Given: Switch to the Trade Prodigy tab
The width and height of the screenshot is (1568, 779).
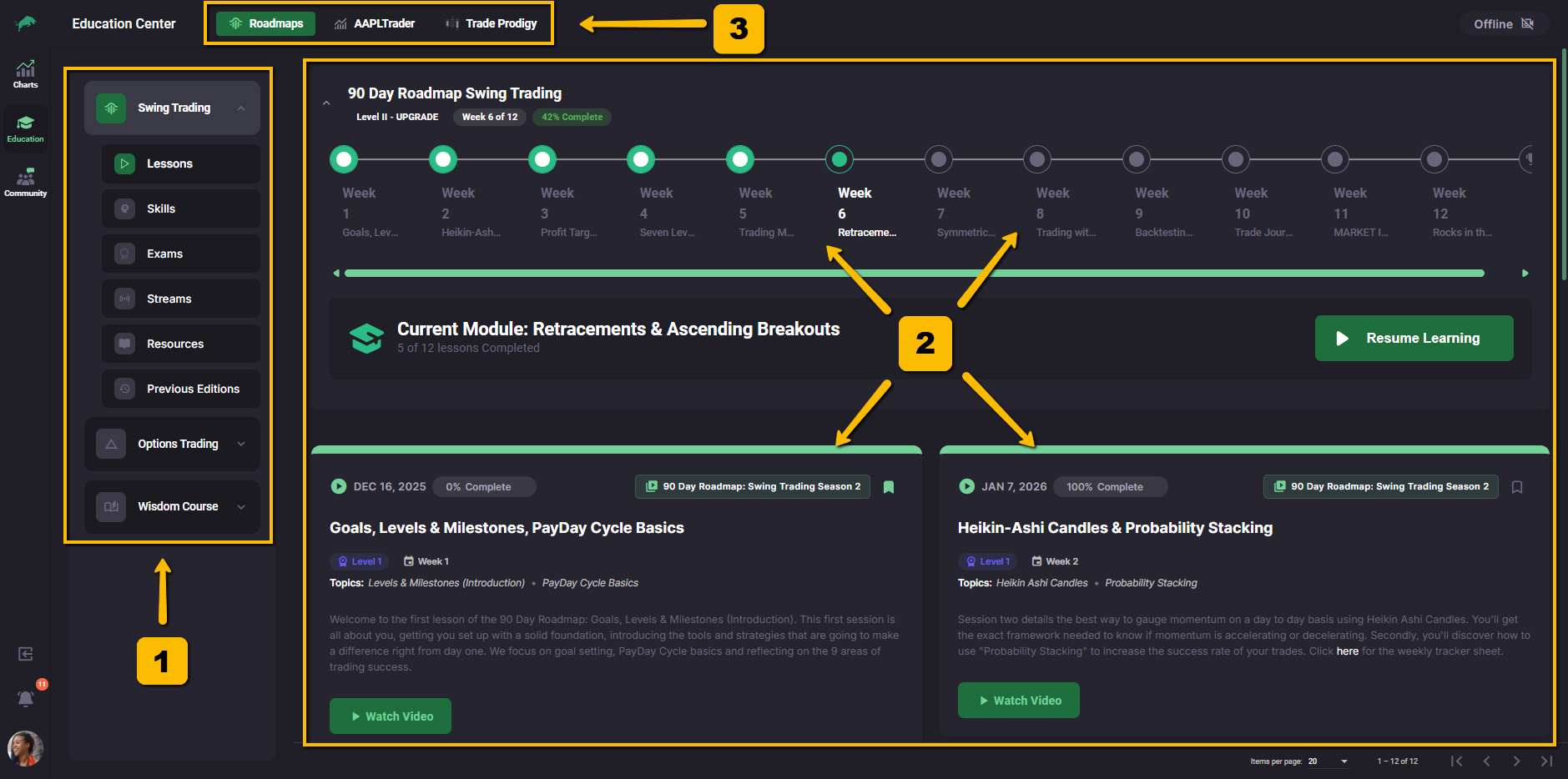Looking at the screenshot, I should click(x=491, y=23).
